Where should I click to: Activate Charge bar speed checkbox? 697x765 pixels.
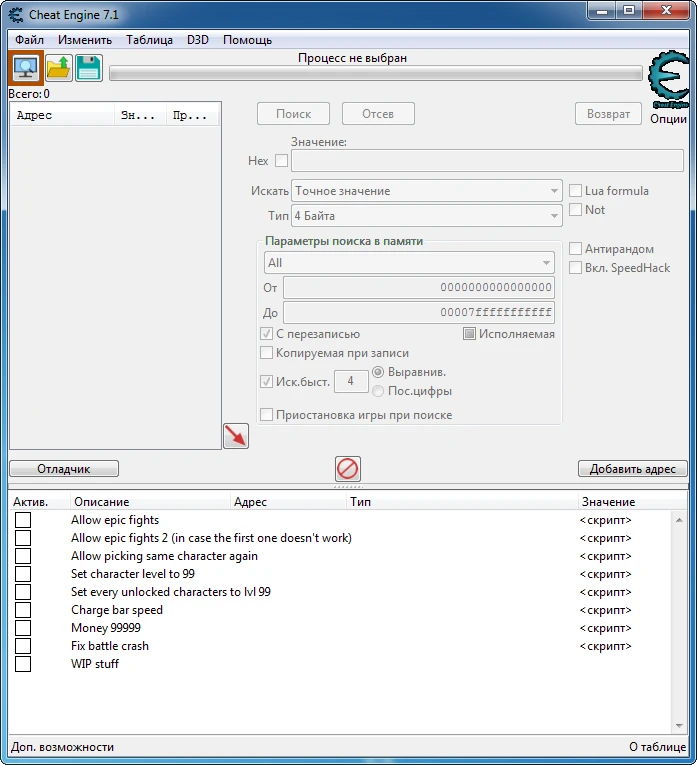23,610
